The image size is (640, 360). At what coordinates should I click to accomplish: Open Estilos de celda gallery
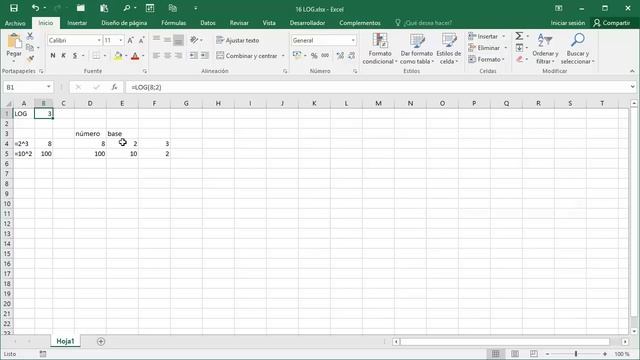449,49
